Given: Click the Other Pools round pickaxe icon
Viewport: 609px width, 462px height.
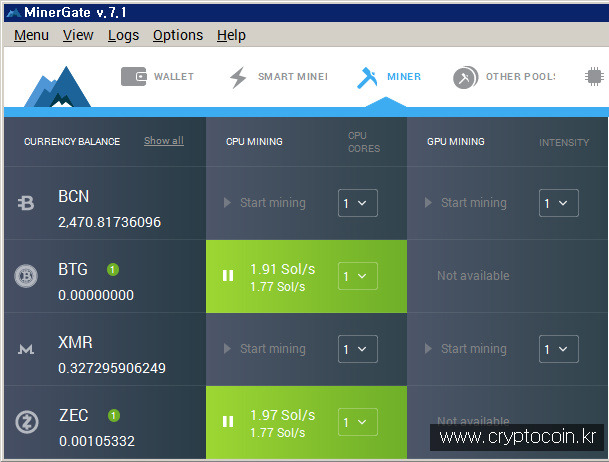Looking at the screenshot, I should tap(465, 77).
